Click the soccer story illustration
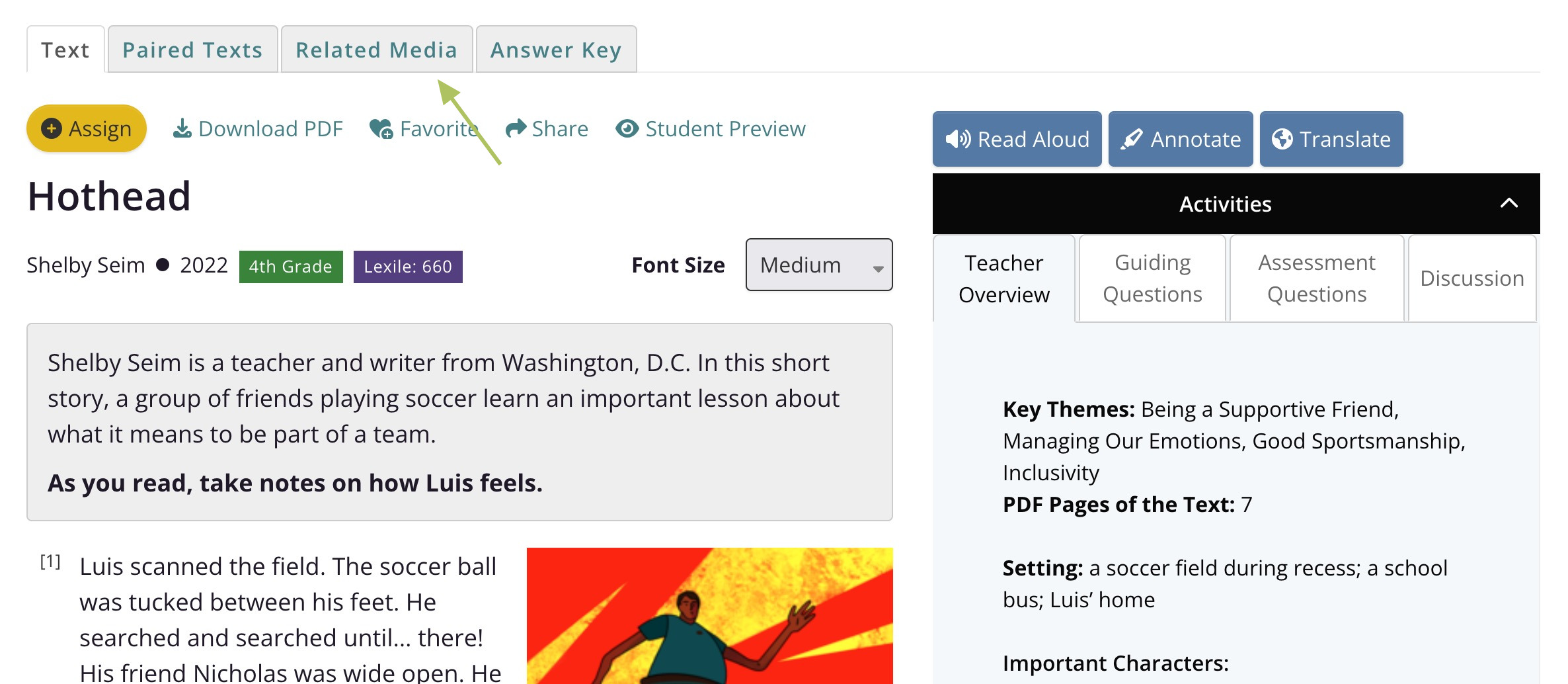Screen dimensions: 1568x684 pos(710,616)
